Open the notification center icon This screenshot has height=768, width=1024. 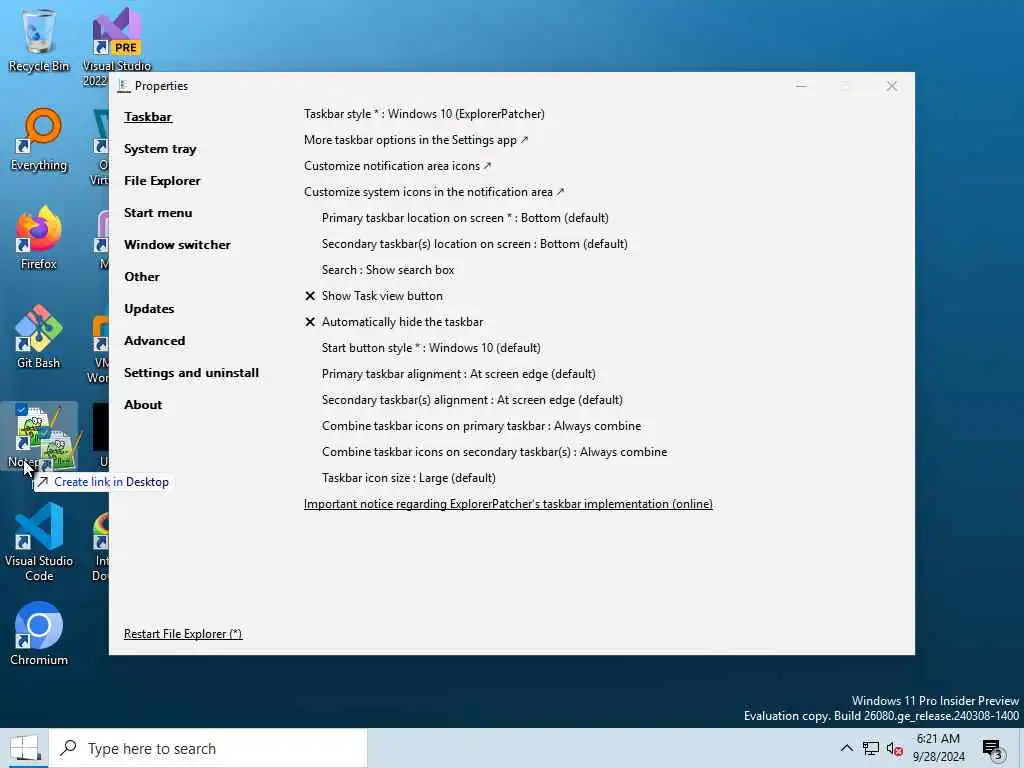[992, 749]
